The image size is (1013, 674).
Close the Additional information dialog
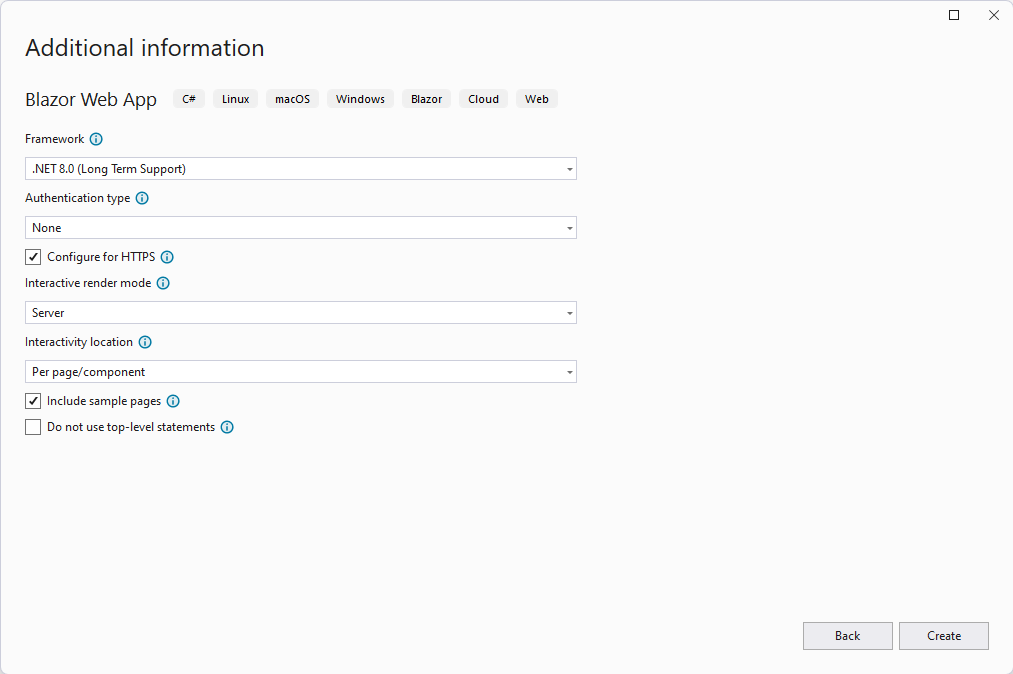coord(994,15)
